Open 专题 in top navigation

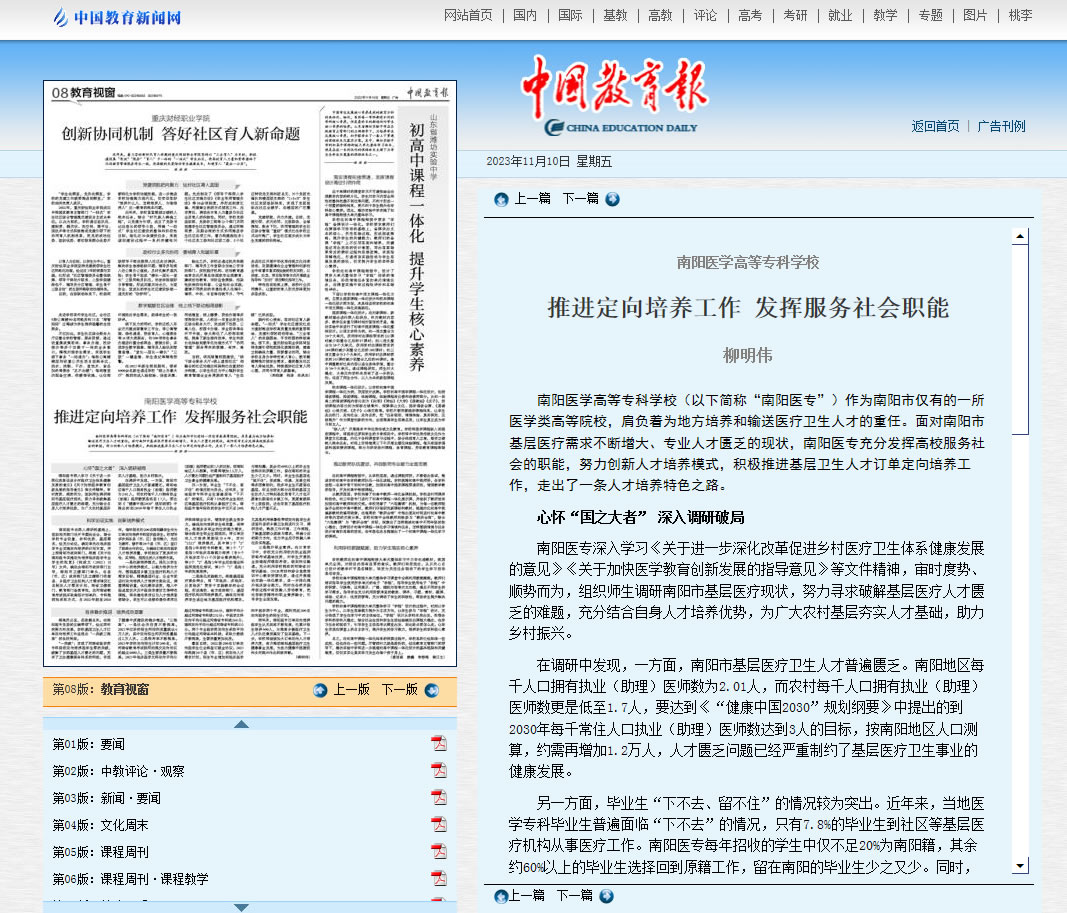tap(930, 15)
